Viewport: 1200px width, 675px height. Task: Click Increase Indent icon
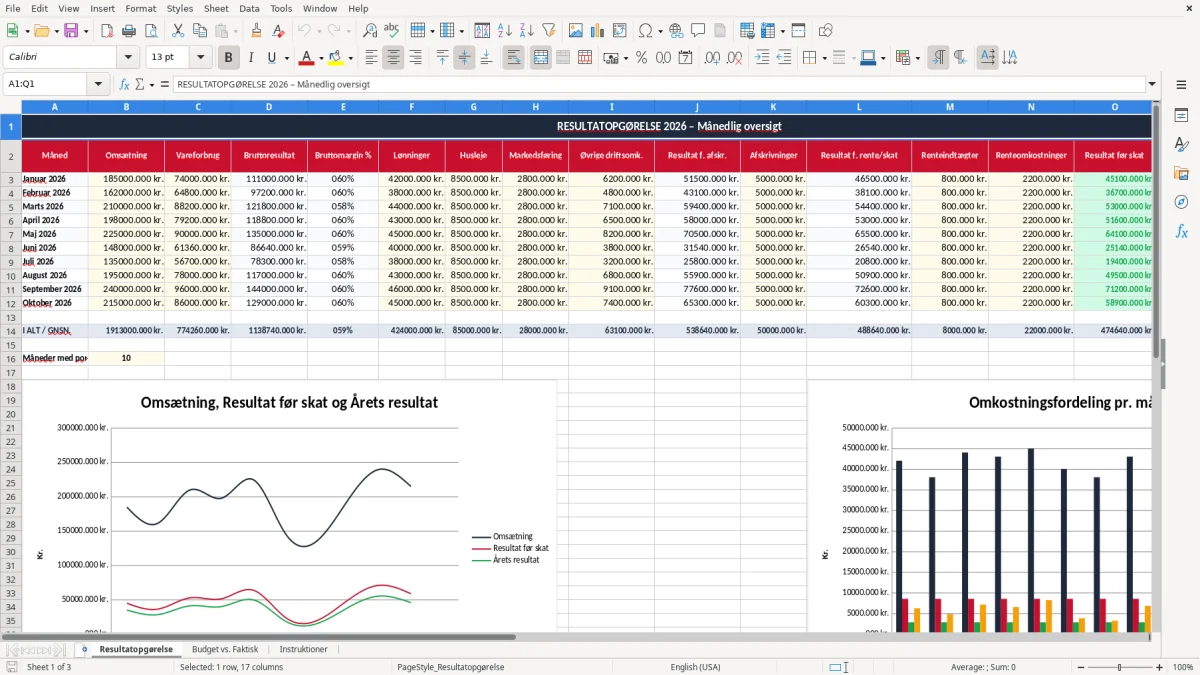pyautogui.click(x=762, y=58)
